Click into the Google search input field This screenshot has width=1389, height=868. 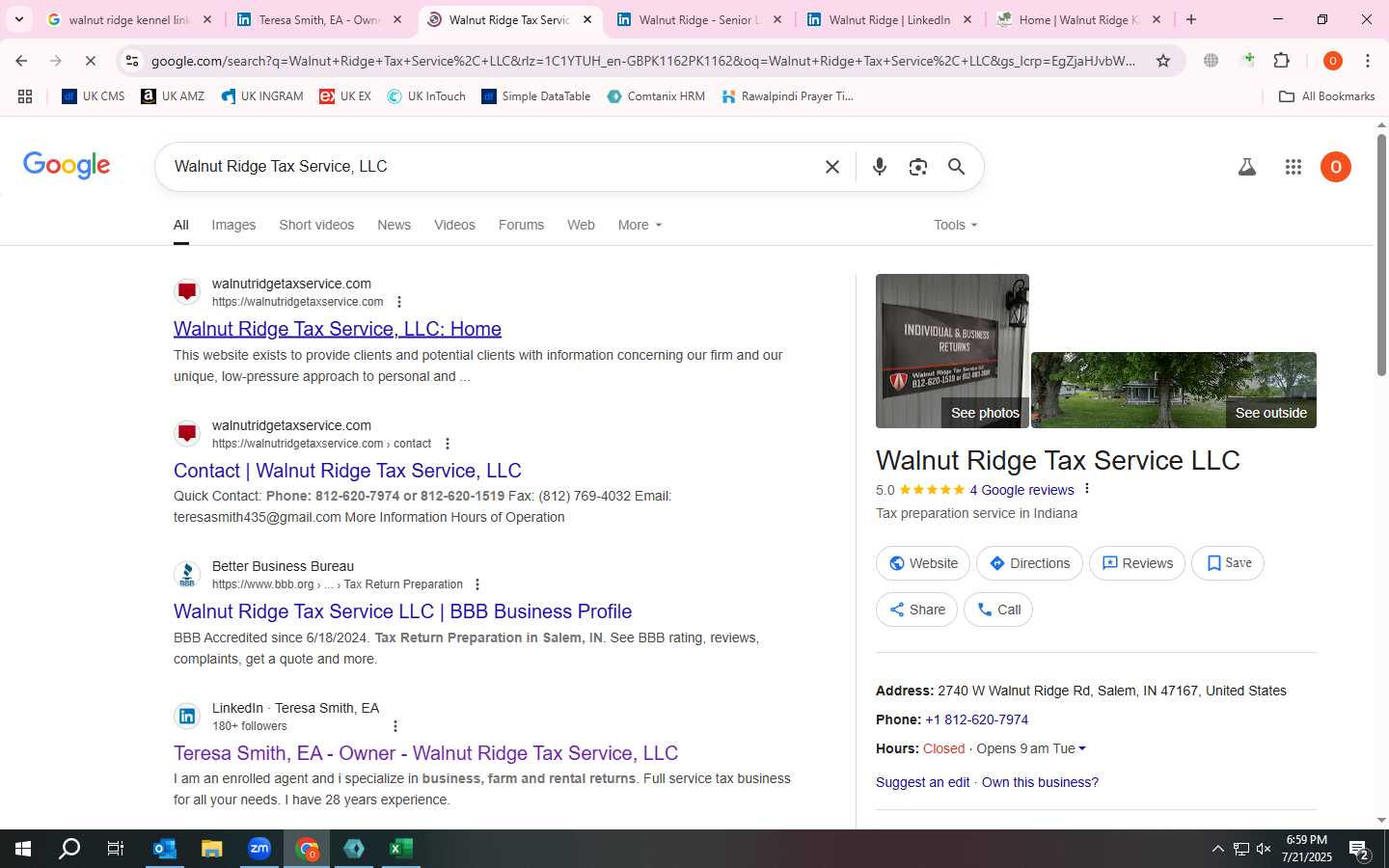tap(492, 167)
